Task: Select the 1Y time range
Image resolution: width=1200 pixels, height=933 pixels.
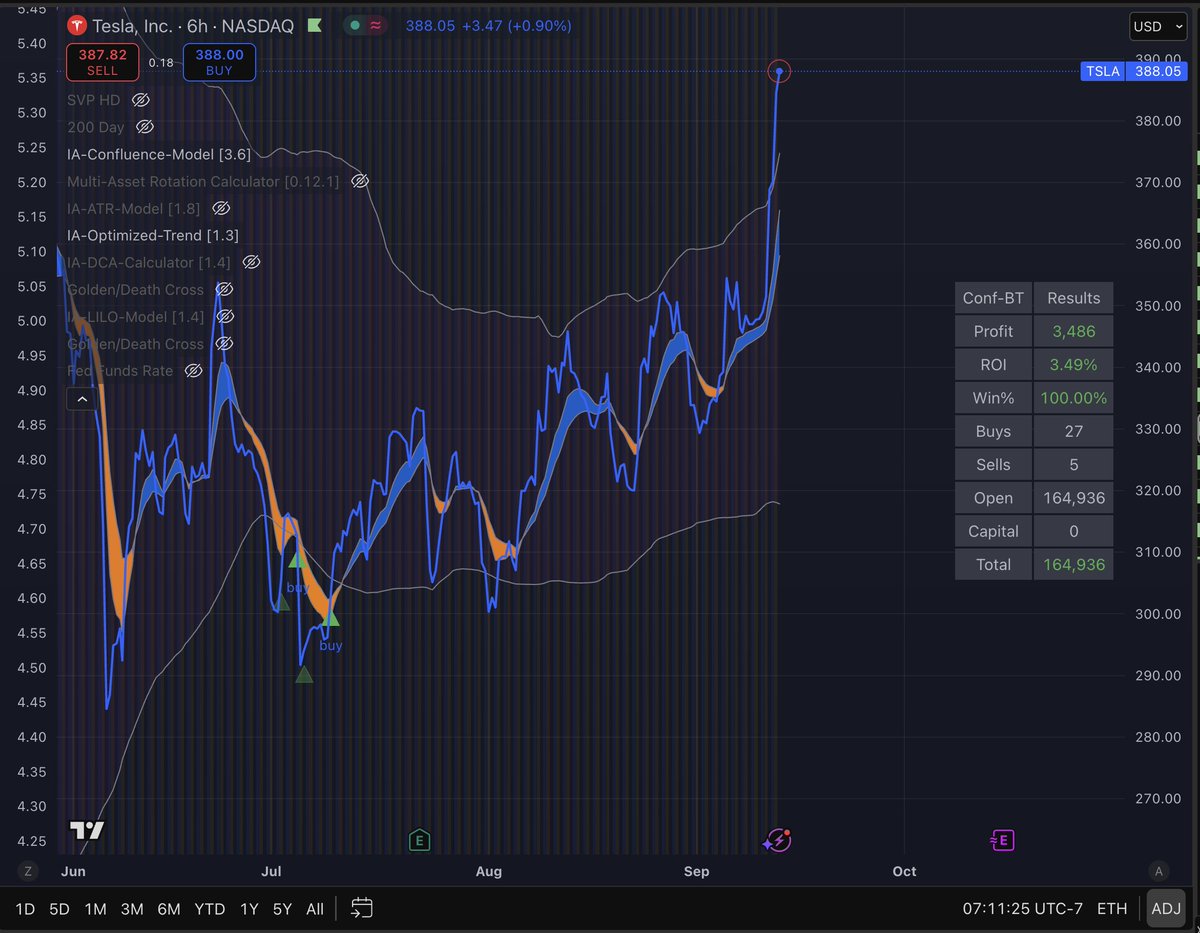Action: [x=249, y=909]
